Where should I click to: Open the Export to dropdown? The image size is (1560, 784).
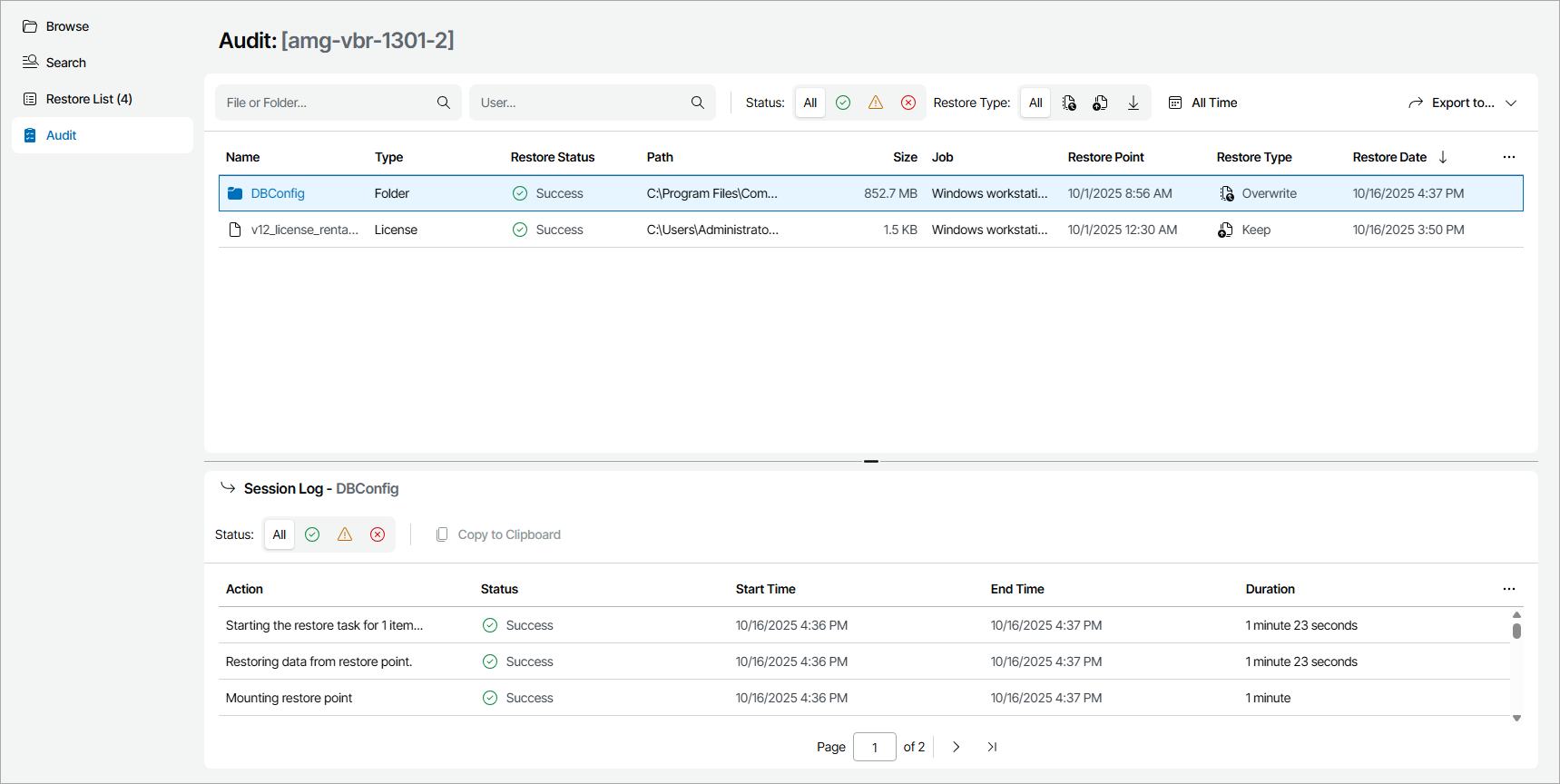1462,103
